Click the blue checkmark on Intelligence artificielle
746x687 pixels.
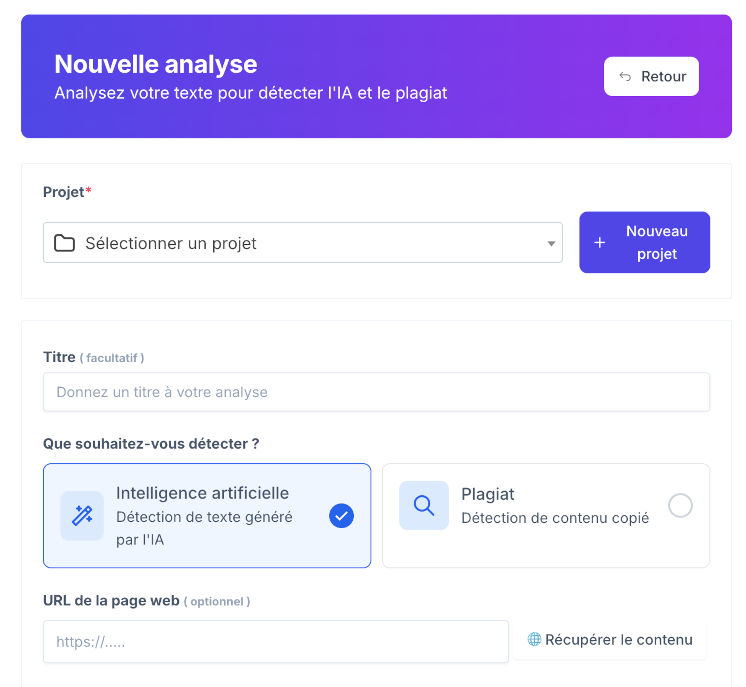coord(341,516)
